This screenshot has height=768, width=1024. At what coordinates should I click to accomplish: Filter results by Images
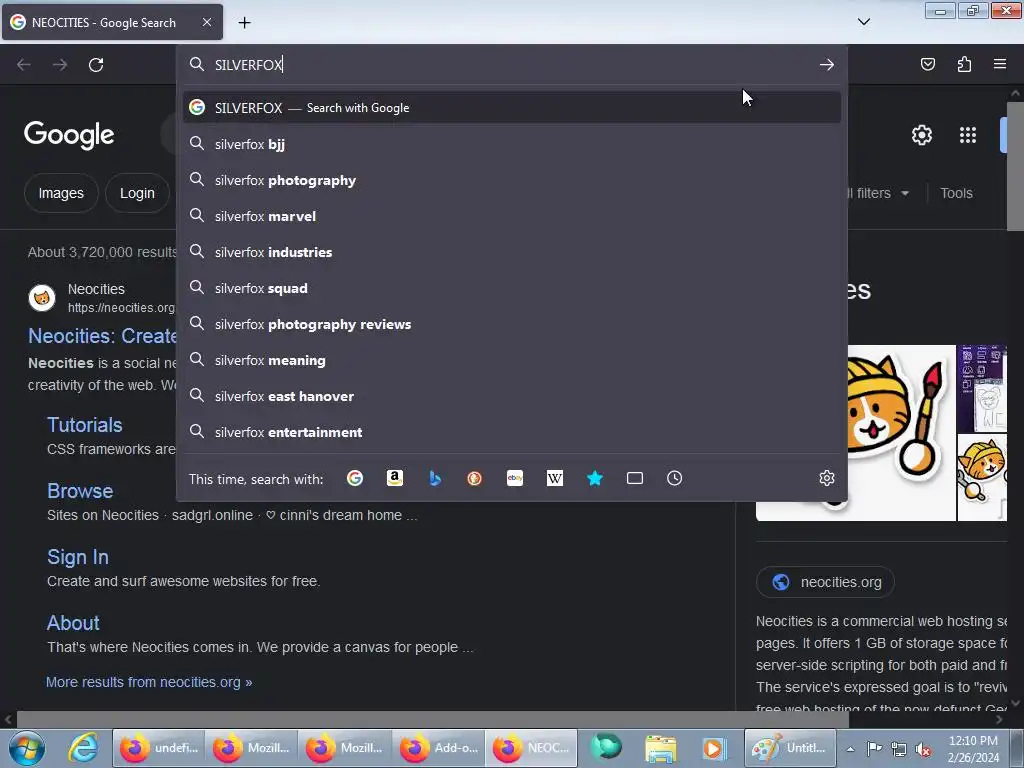click(x=61, y=193)
